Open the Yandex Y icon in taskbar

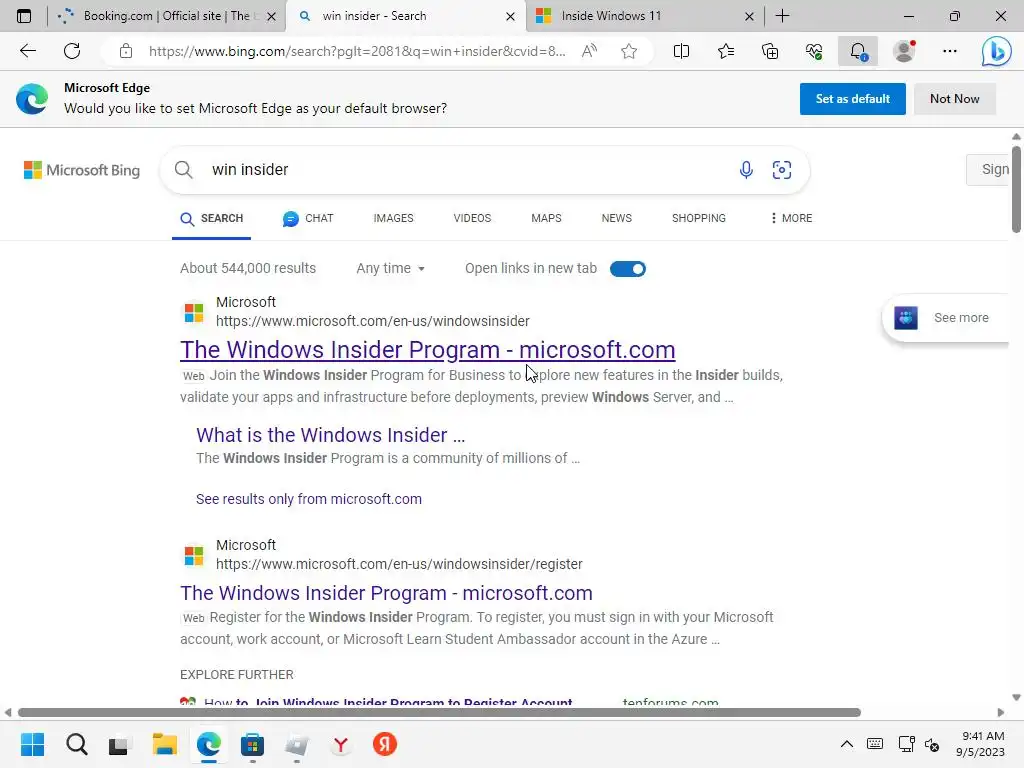340,744
